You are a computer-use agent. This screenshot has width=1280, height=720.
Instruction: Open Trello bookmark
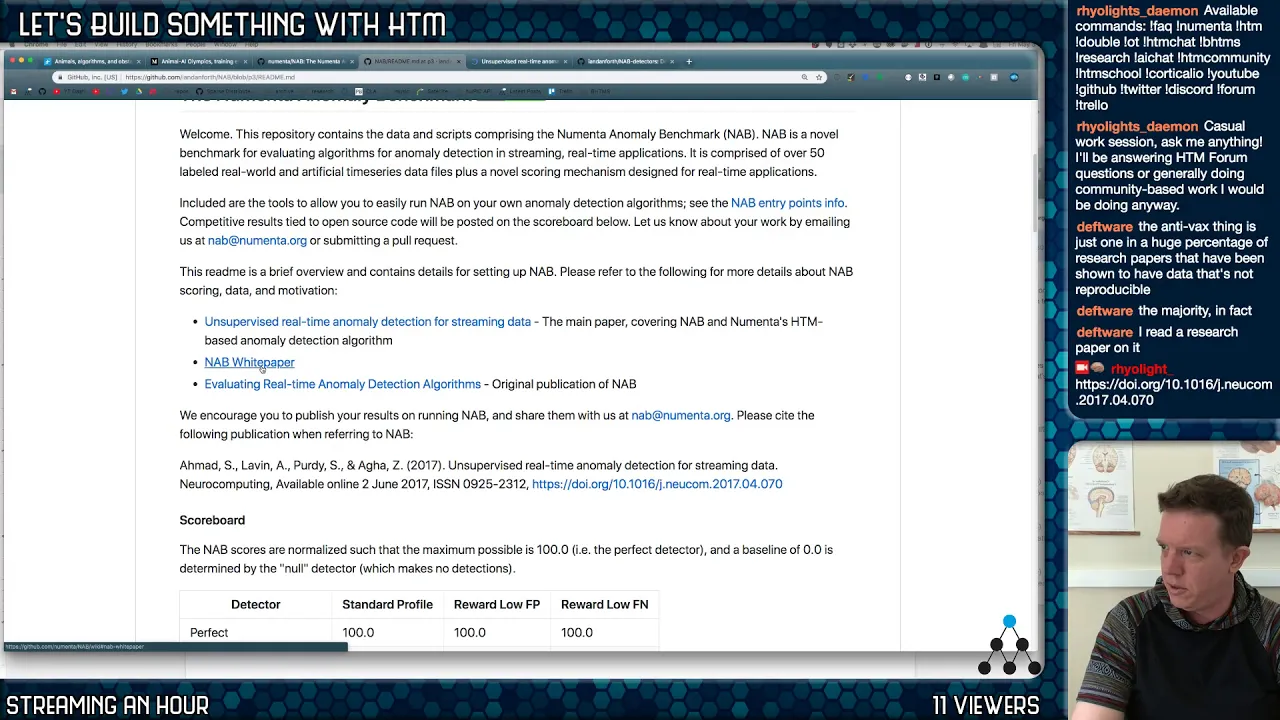point(562,91)
